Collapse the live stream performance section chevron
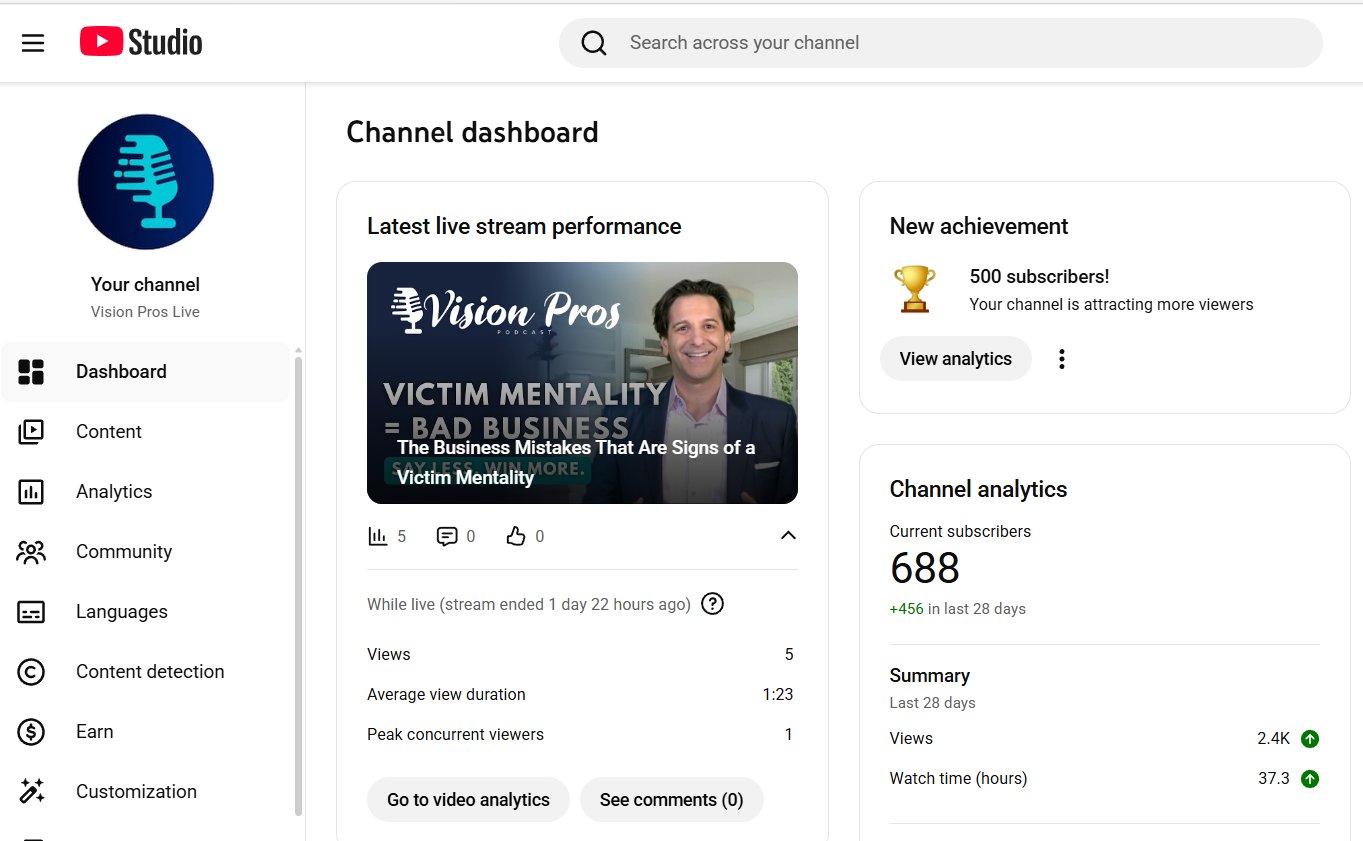Viewport: 1363px width, 841px height. (x=788, y=536)
